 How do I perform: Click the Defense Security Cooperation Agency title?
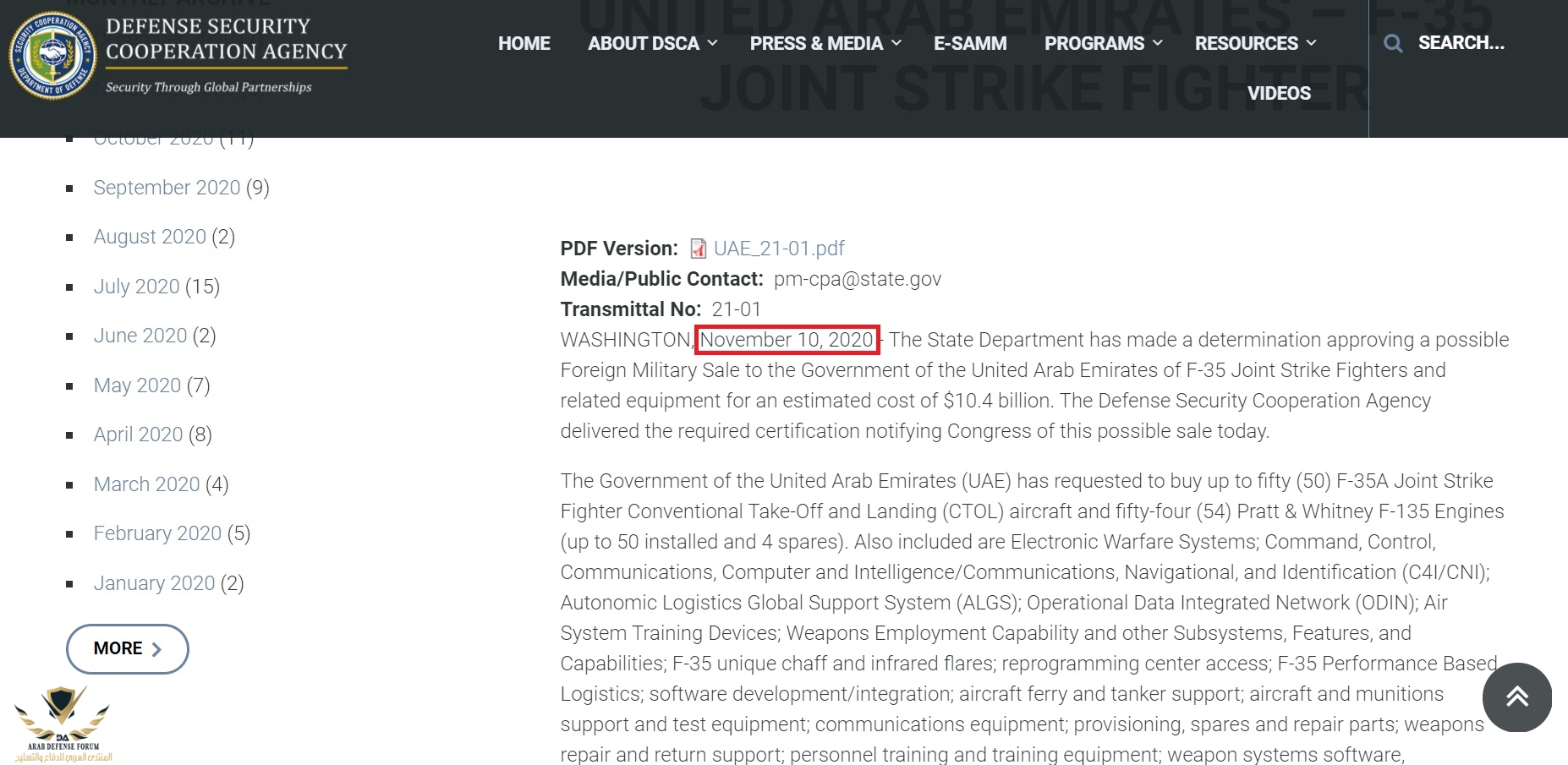[226, 39]
